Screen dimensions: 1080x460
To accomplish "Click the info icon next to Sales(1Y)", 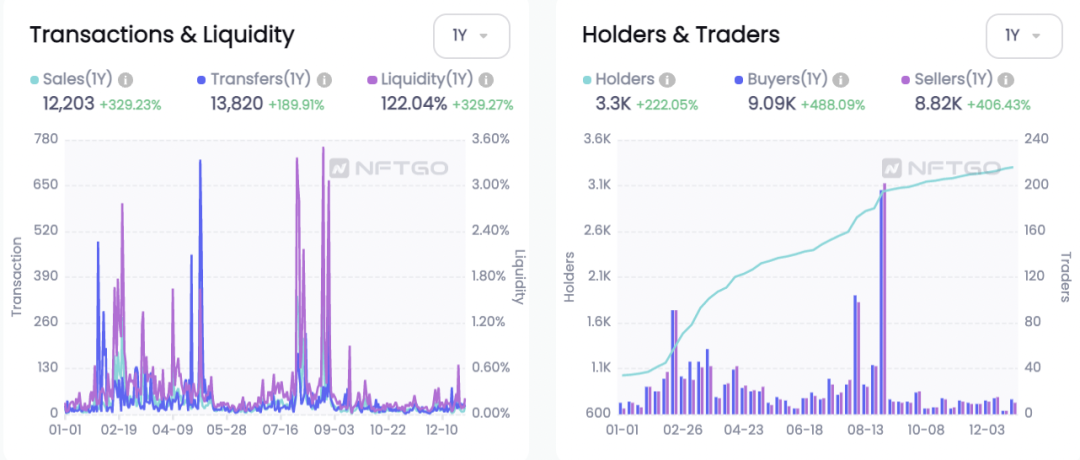I will click(125, 80).
